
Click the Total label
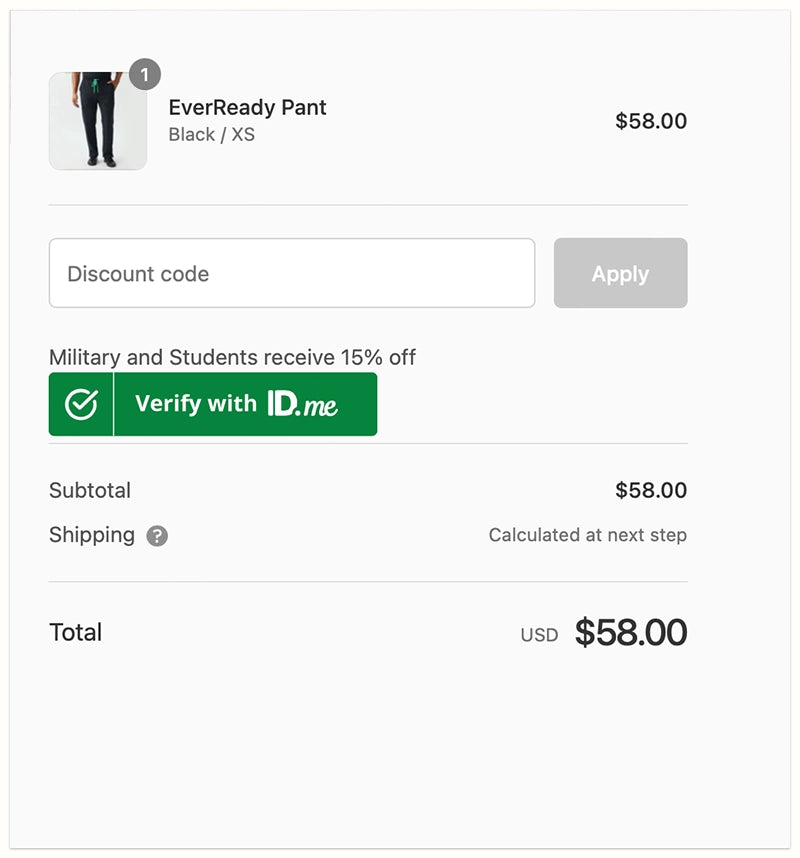[76, 632]
